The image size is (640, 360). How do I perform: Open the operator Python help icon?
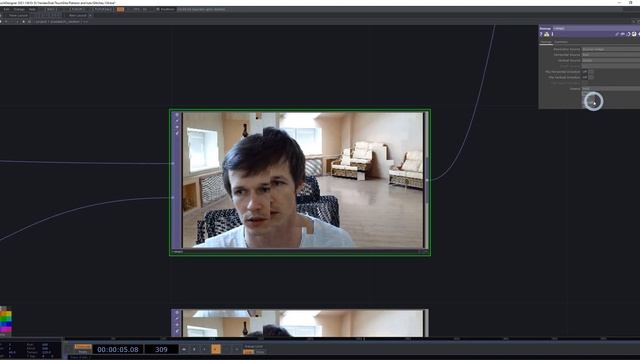point(547,34)
